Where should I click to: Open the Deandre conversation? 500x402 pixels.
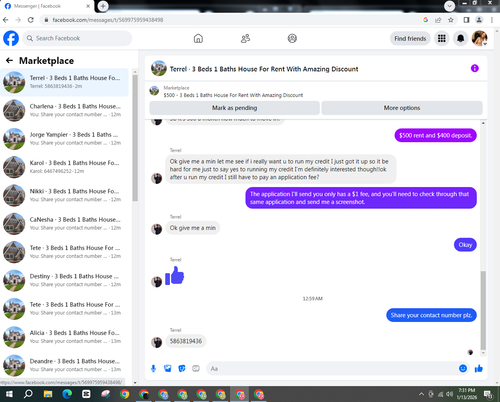pyautogui.click(x=64, y=365)
